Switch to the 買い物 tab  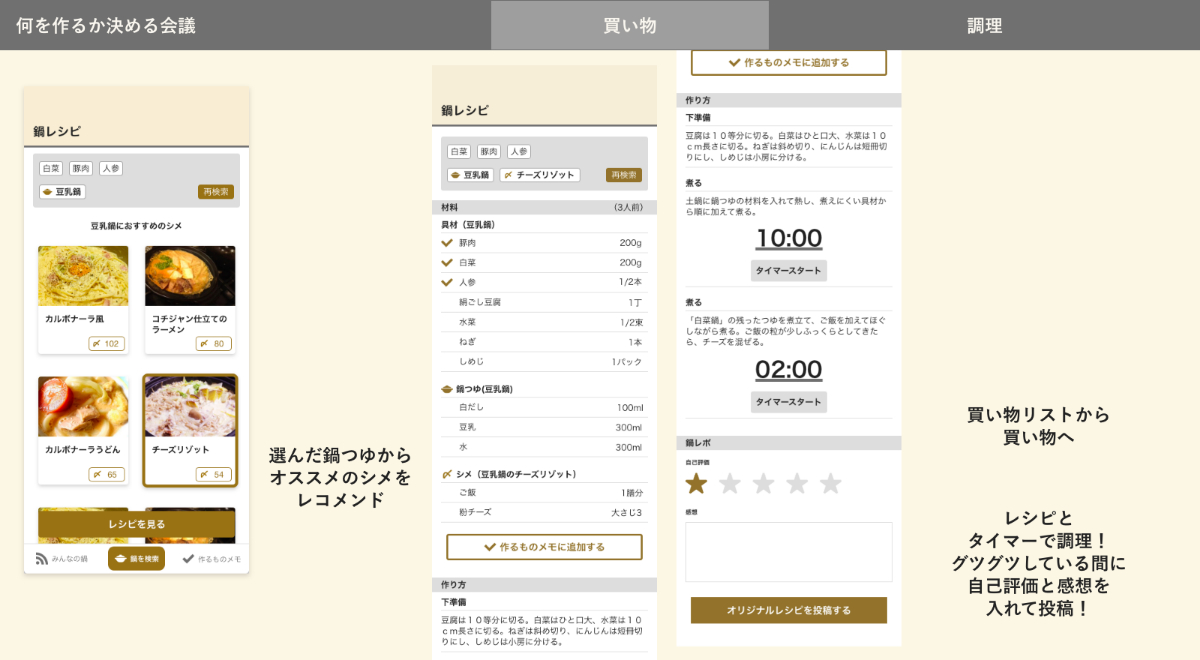coord(630,25)
